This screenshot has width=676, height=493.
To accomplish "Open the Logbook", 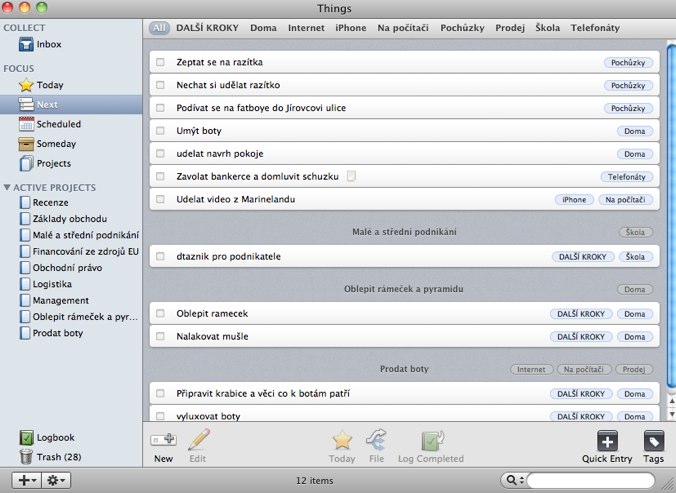I will [x=28, y=438].
